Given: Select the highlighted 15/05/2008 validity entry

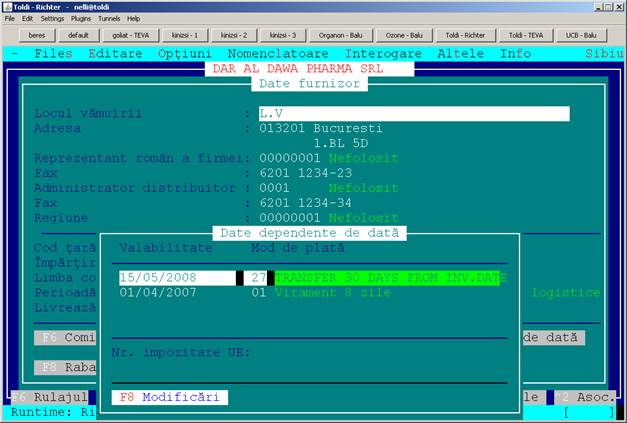Looking at the screenshot, I should tap(158, 278).
